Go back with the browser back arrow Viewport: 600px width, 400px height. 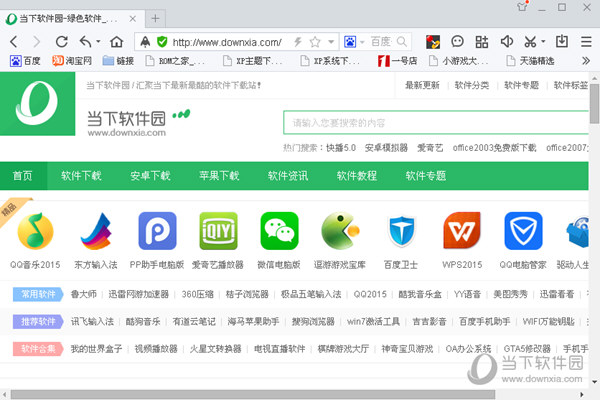tap(14, 41)
